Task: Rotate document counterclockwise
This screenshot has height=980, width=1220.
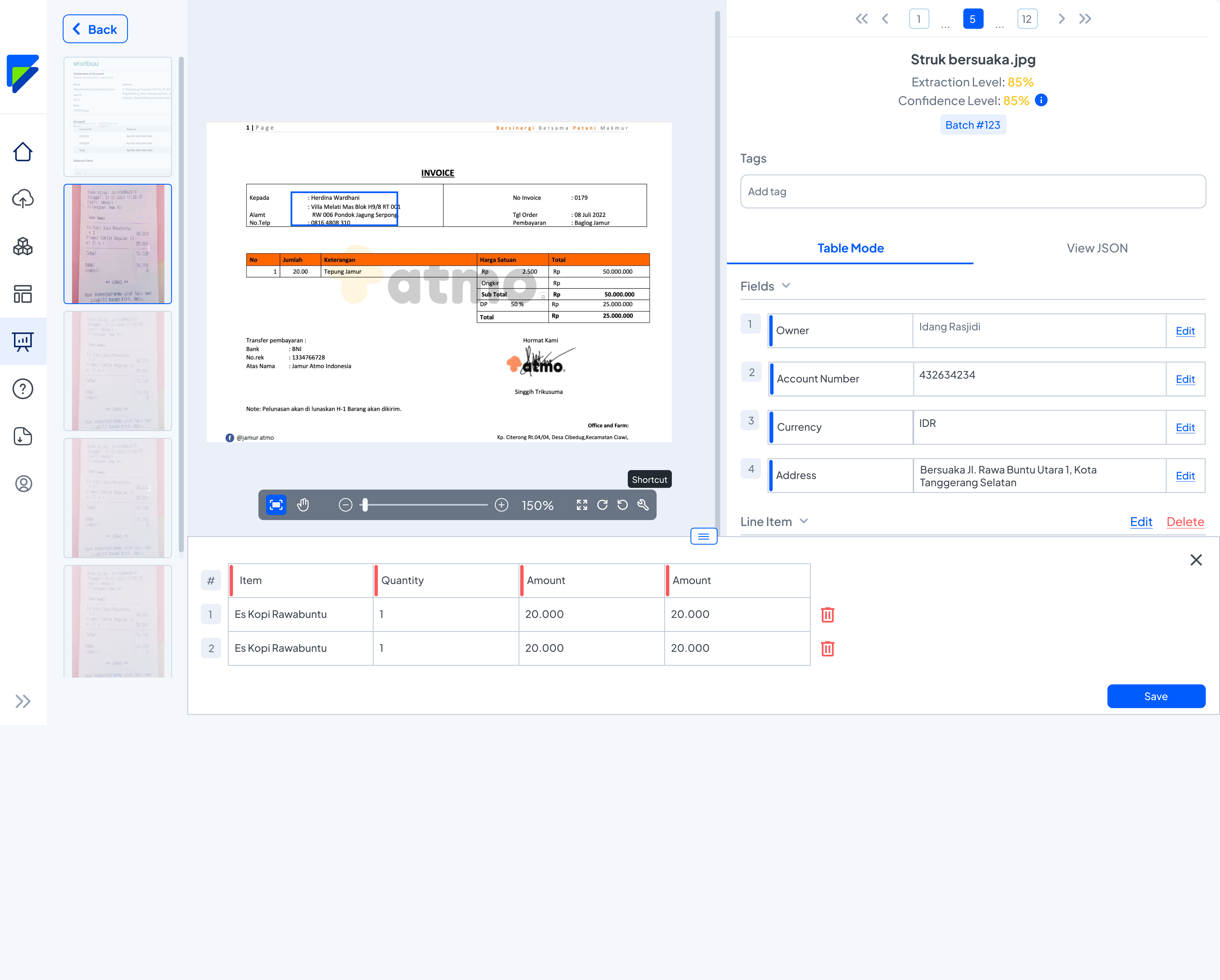Action: point(622,505)
